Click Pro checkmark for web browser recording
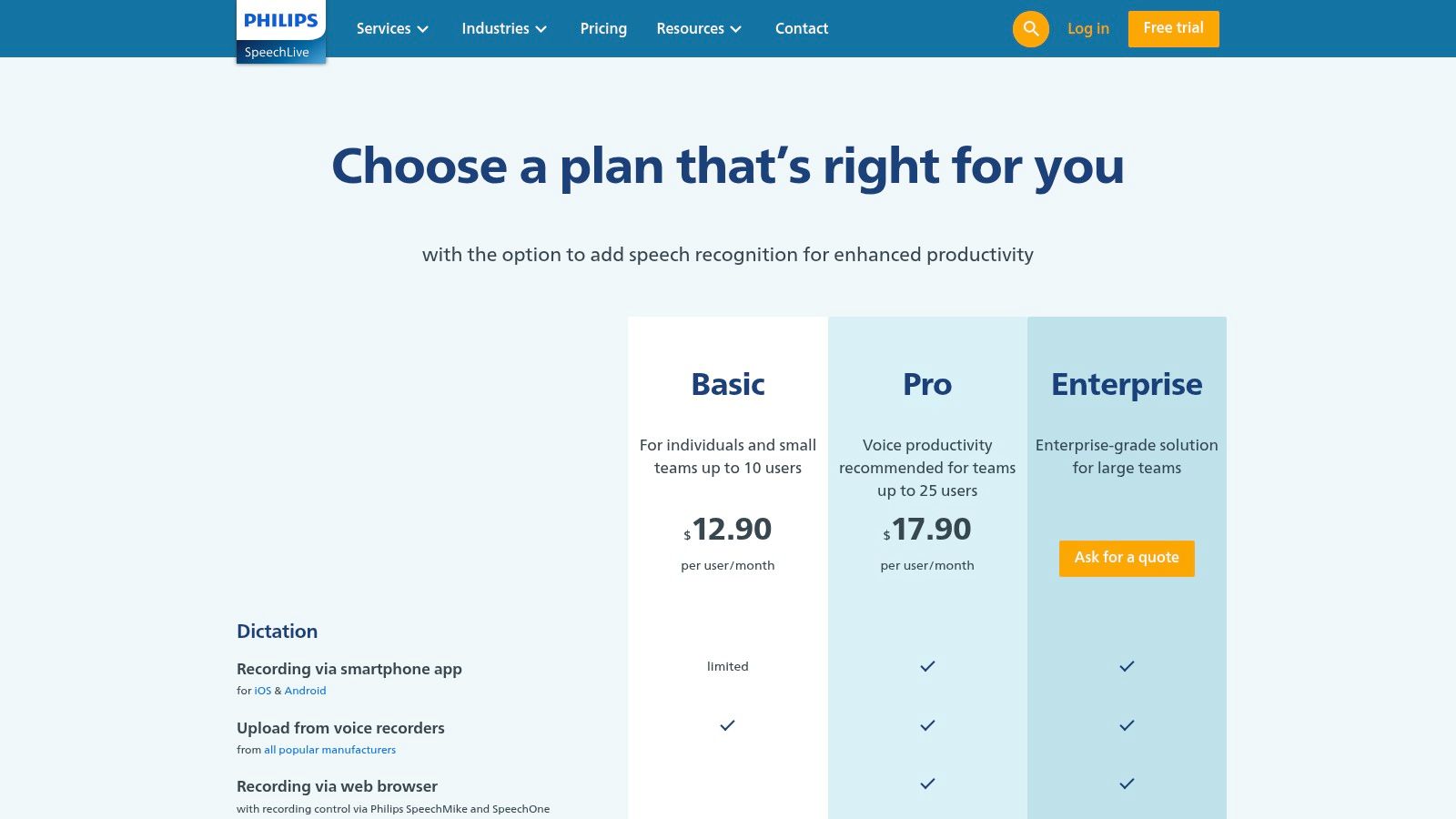Image resolution: width=1456 pixels, height=819 pixels. click(927, 784)
